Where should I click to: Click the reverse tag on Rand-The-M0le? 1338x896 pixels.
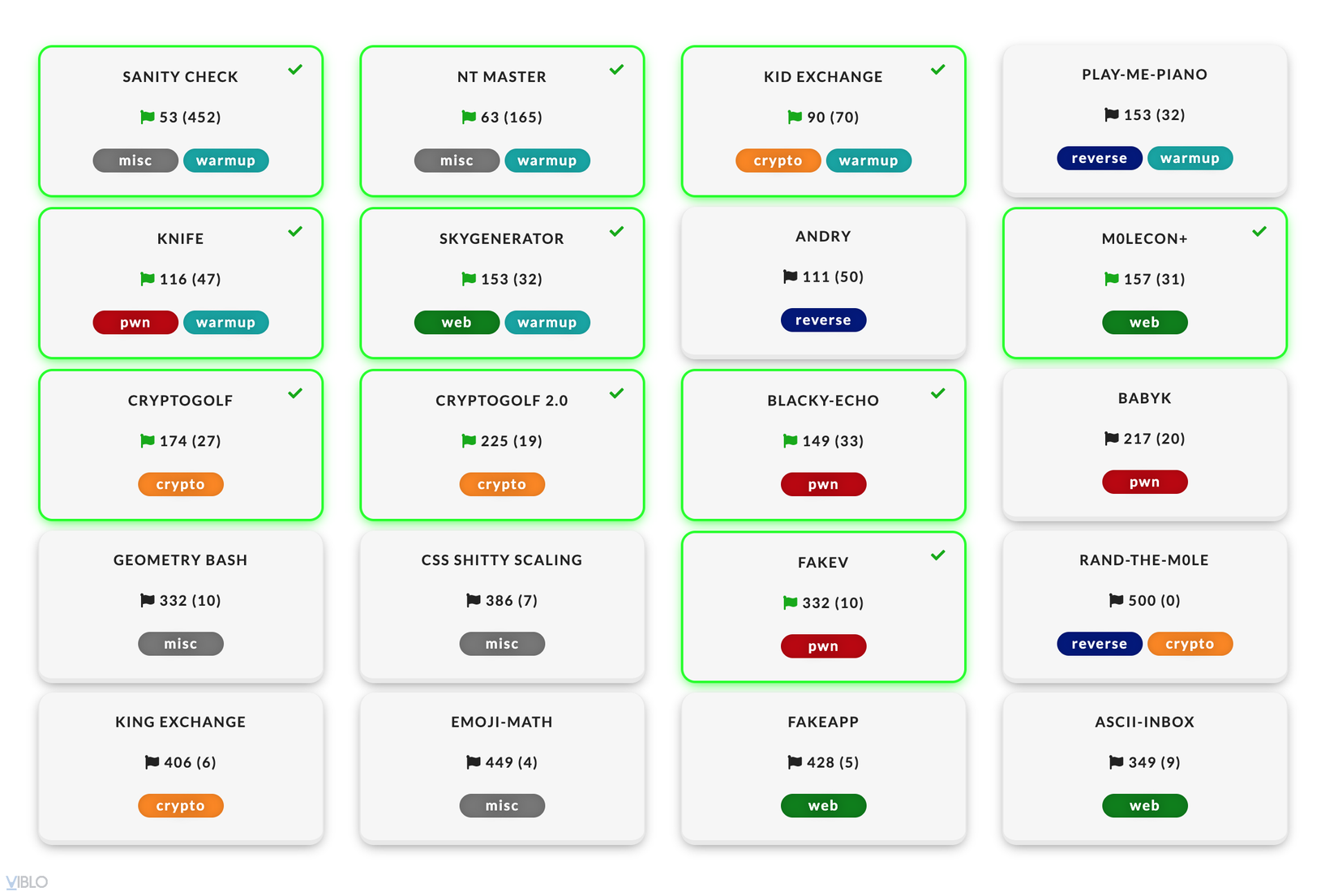tap(1099, 644)
